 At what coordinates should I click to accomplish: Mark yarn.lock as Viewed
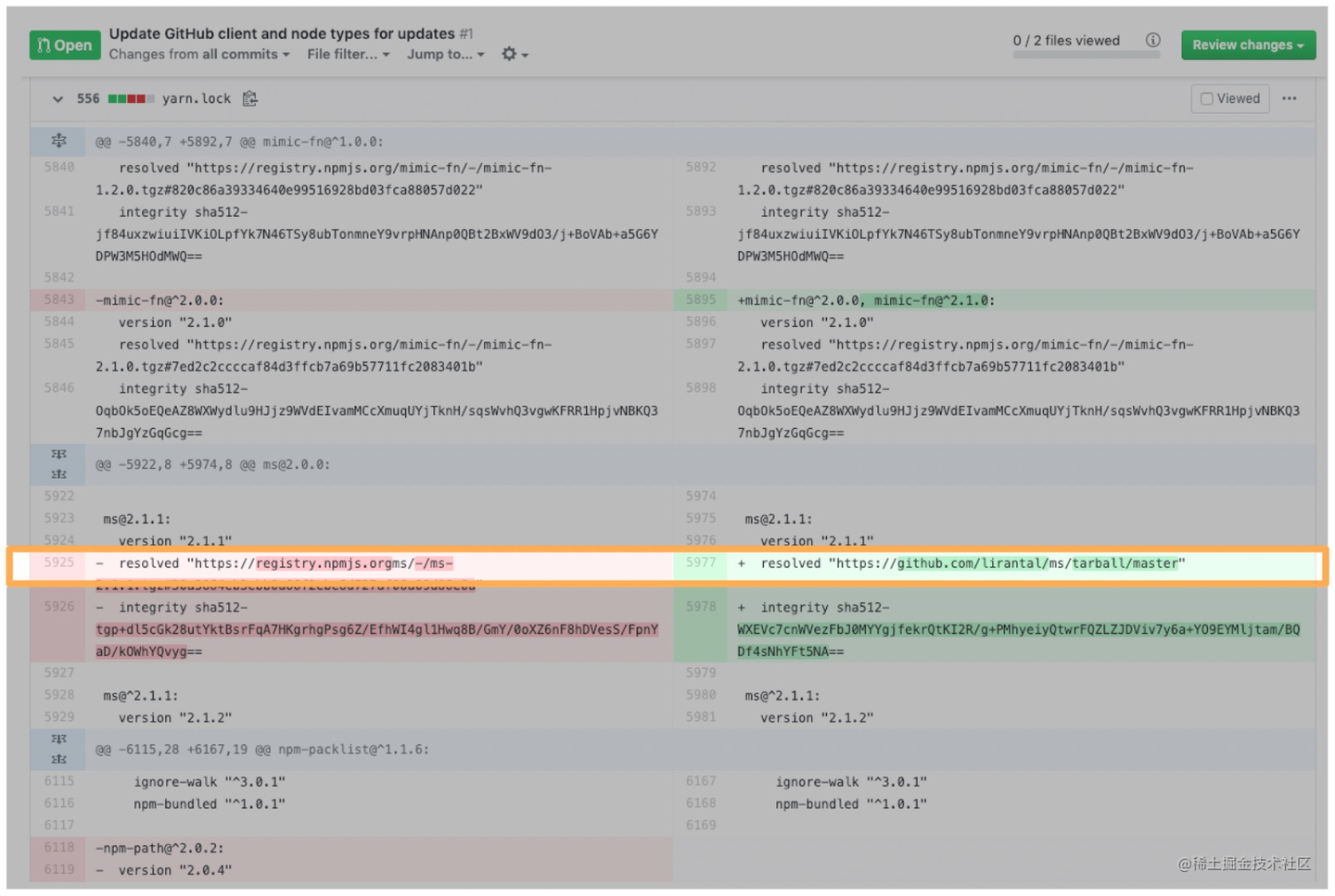1230,98
